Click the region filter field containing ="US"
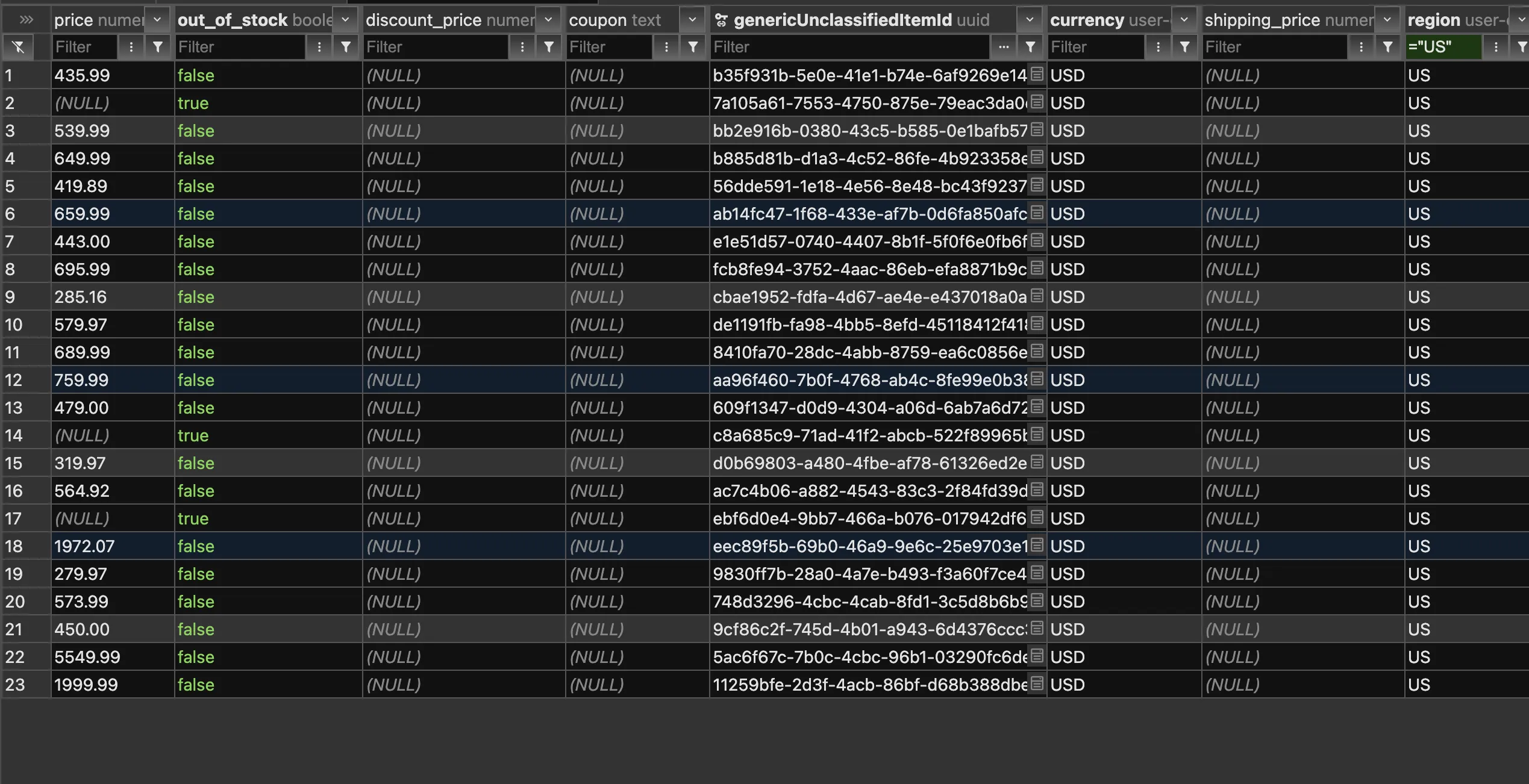Image resolution: width=1529 pixels, height=784 pixels. [1443, 47]
